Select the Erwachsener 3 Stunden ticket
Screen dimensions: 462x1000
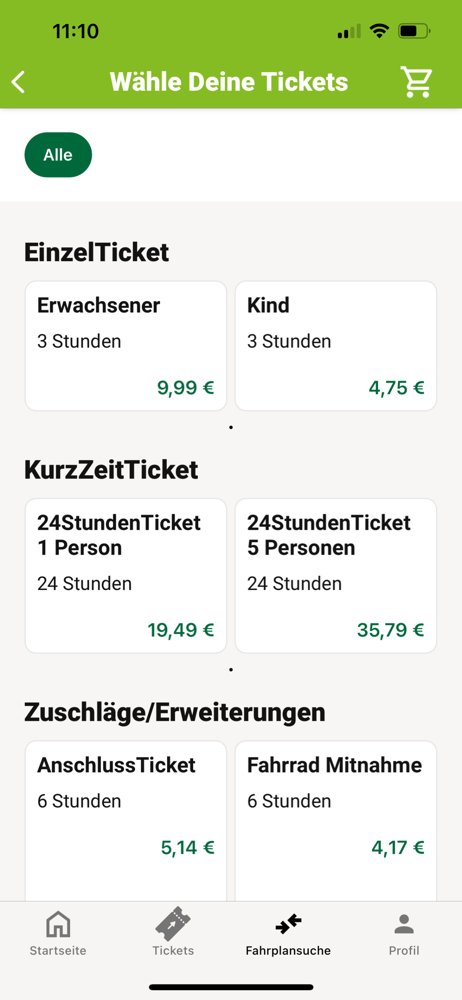[x=126, y=346]
